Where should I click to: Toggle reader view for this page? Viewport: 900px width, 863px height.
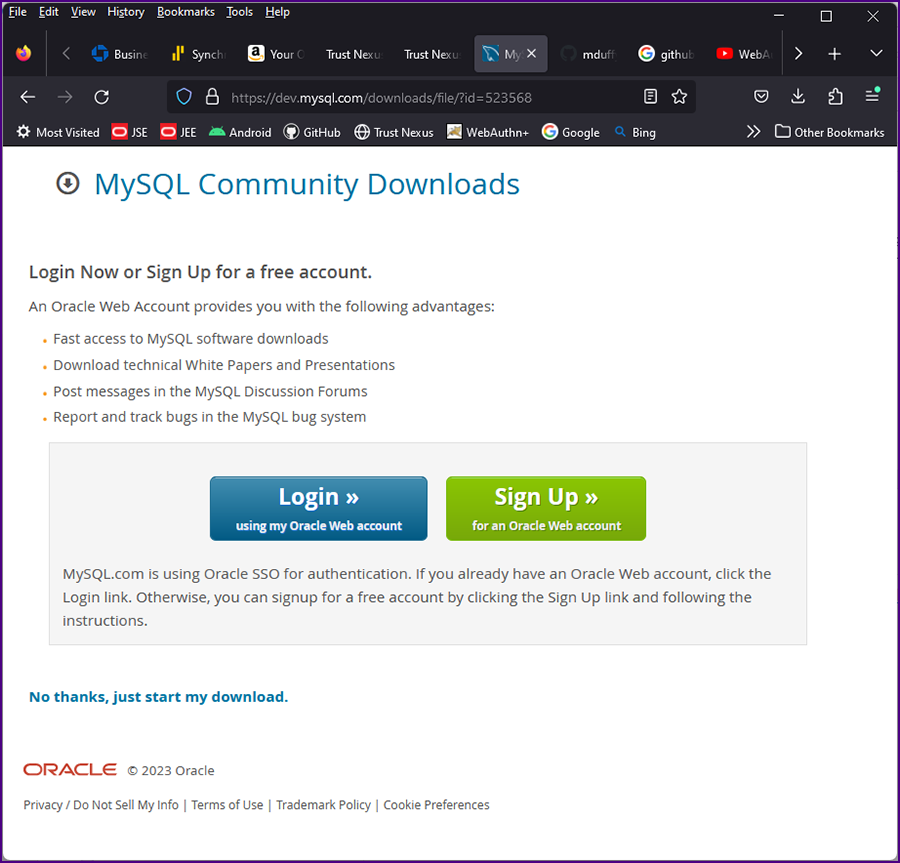click(650, 96)
